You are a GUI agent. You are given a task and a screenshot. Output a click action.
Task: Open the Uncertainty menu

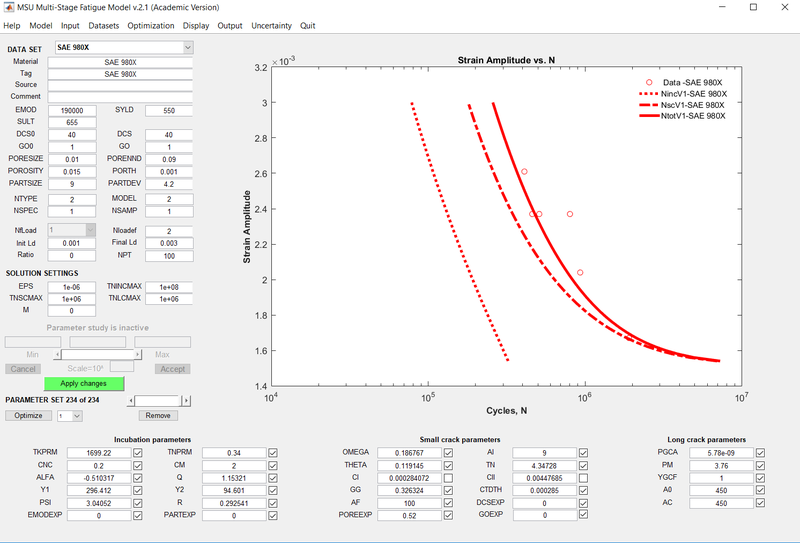(271, 25)
